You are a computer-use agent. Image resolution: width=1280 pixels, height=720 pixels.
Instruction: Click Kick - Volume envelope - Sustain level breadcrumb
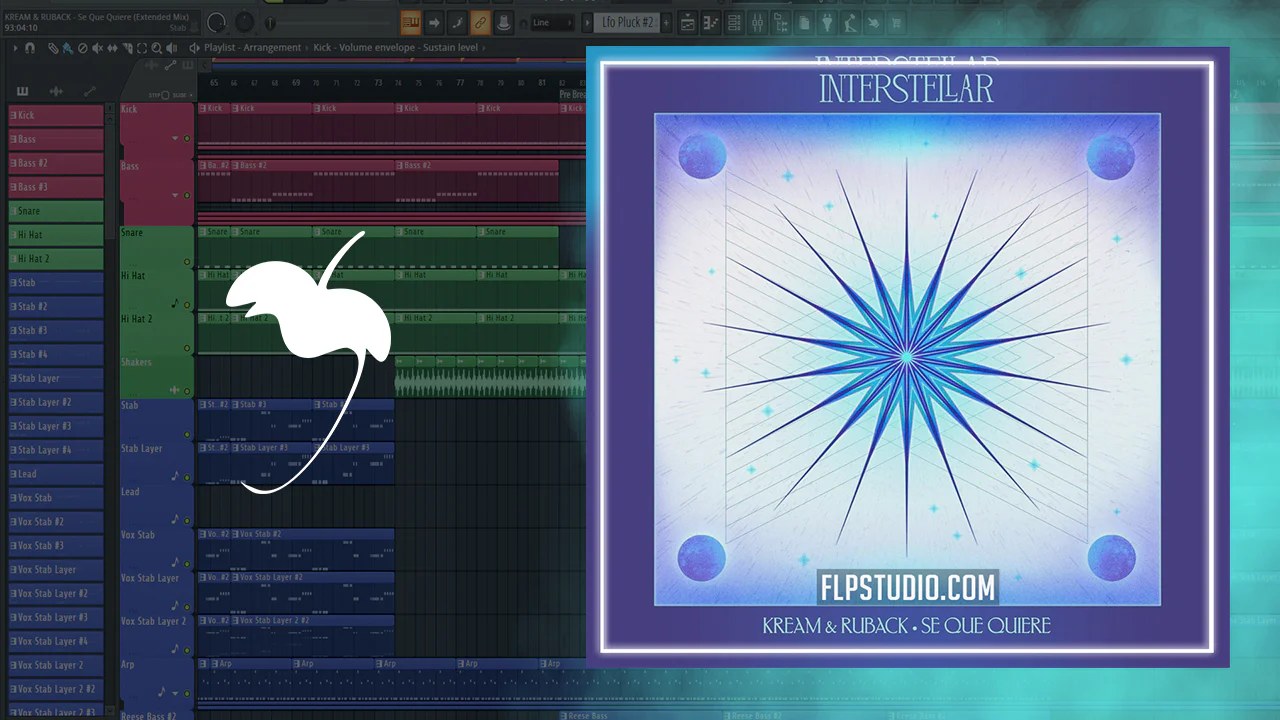pos(396,48)
